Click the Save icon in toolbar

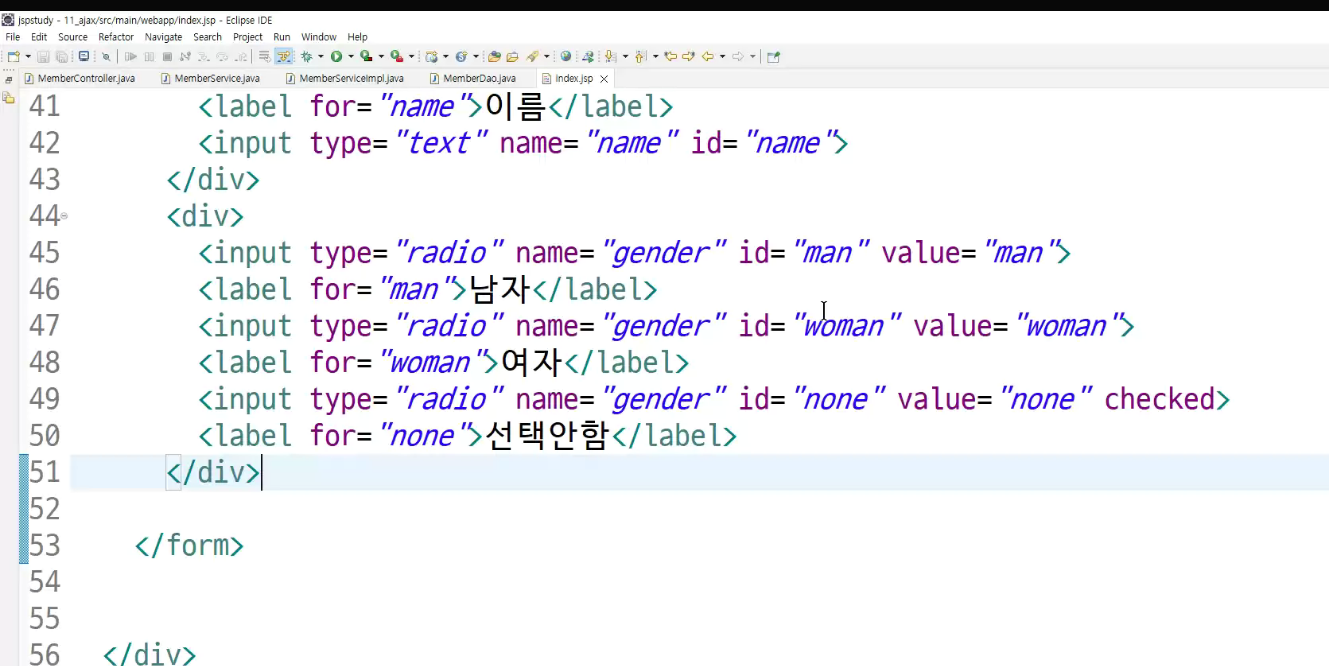[x=43, y=57]
